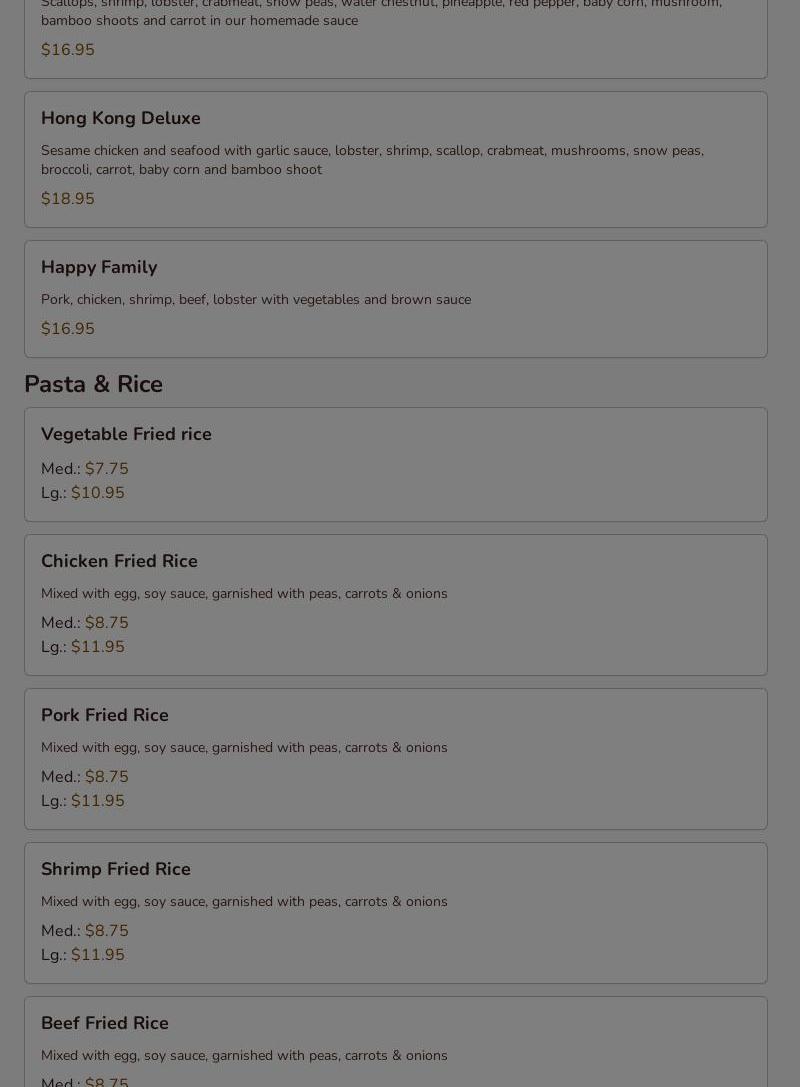Screen dimensions: 800x1087
Task: Select Lg. $10.95 Vegetable Fried rice price
Action: 82,493
